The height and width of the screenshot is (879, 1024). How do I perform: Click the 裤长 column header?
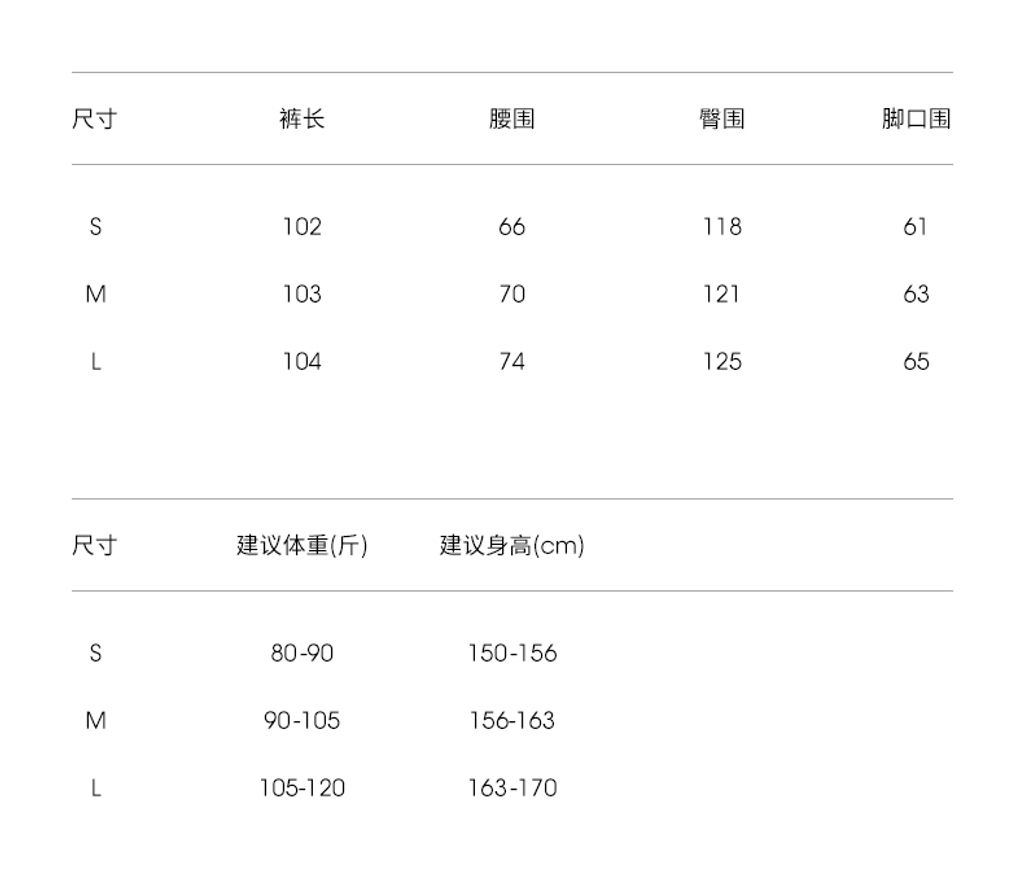302,119
